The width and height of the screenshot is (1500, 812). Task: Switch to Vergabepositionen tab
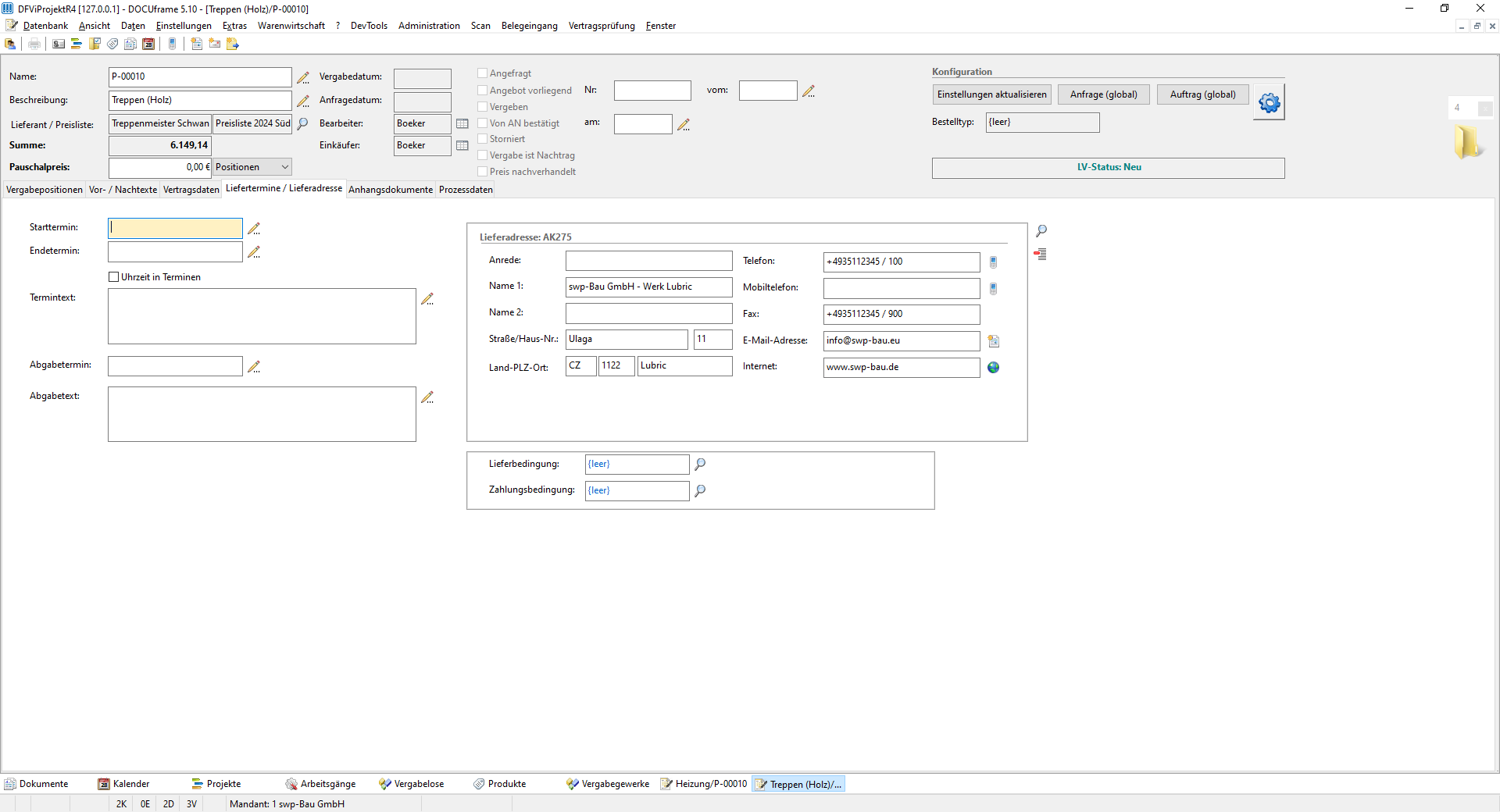pyautogui.click(x=45, y=190)
